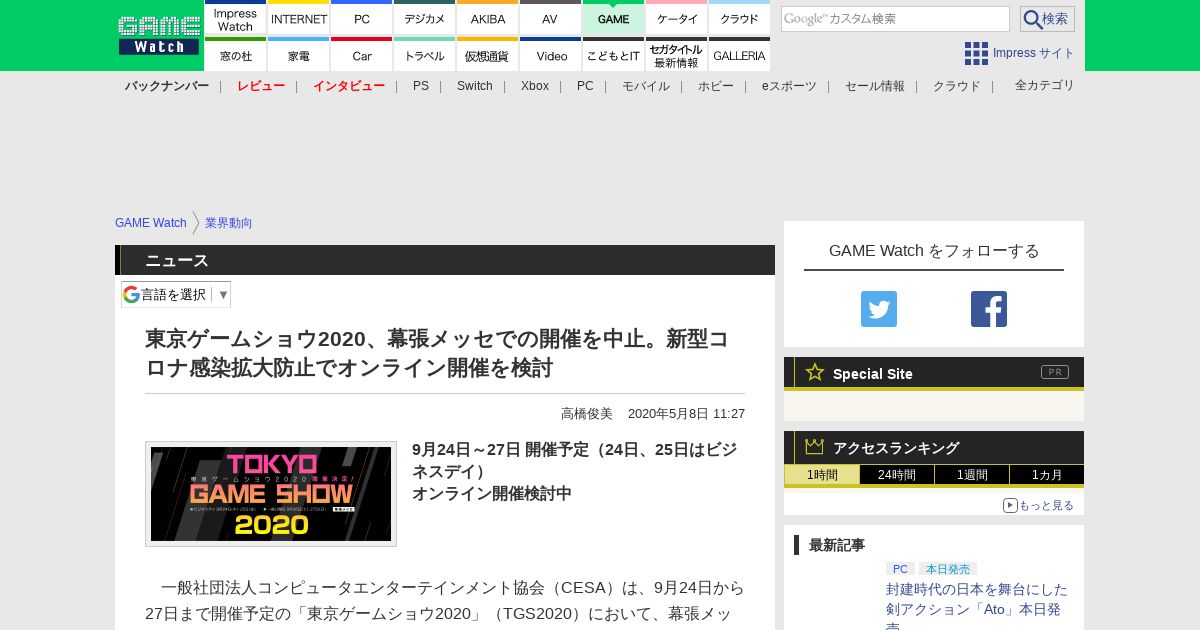This screenshot has width=1200, height=630.
Task: Open クラウド category in sub-navigation
Action: (957, 86)
